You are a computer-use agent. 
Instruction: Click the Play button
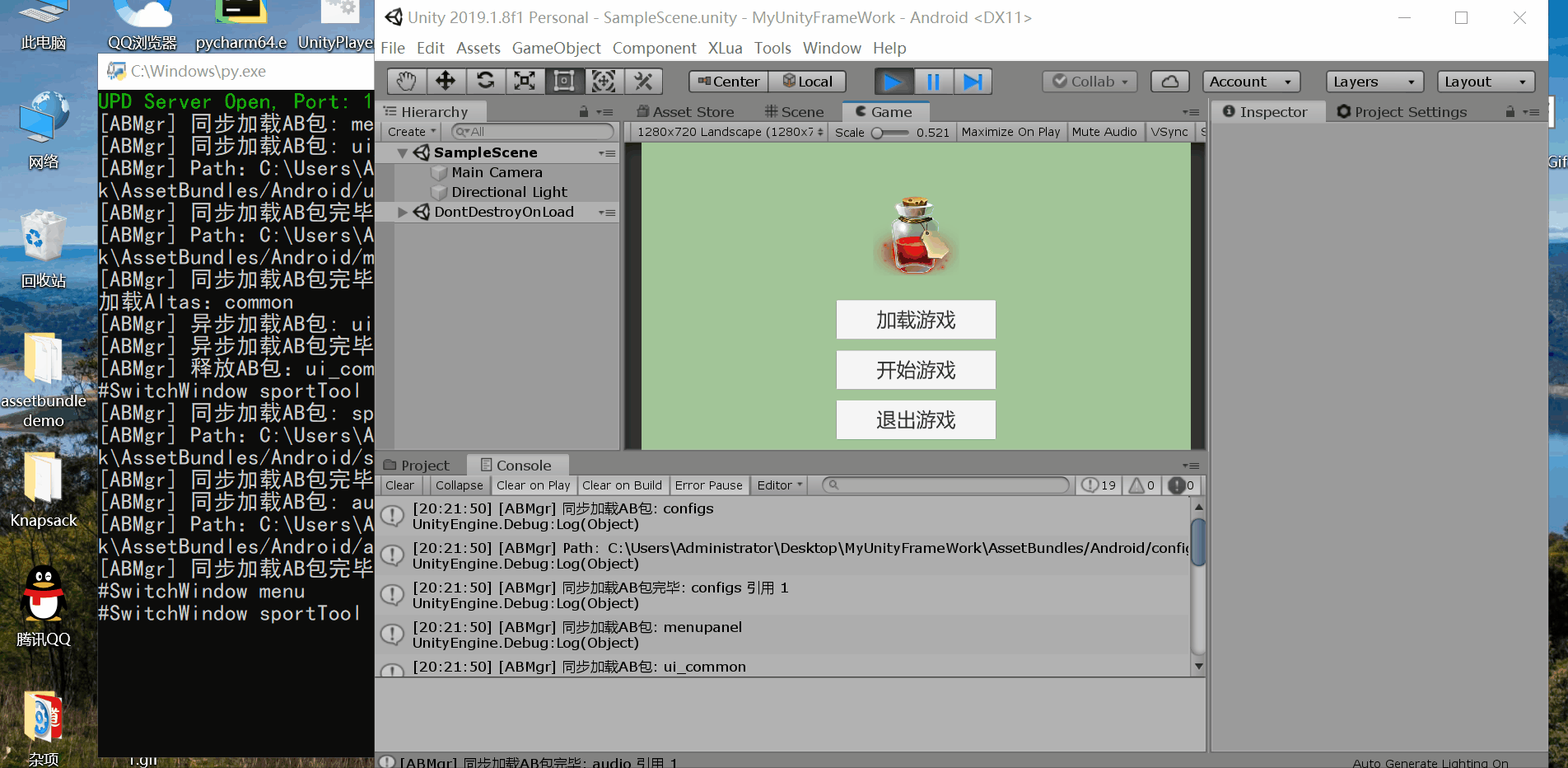894,82
